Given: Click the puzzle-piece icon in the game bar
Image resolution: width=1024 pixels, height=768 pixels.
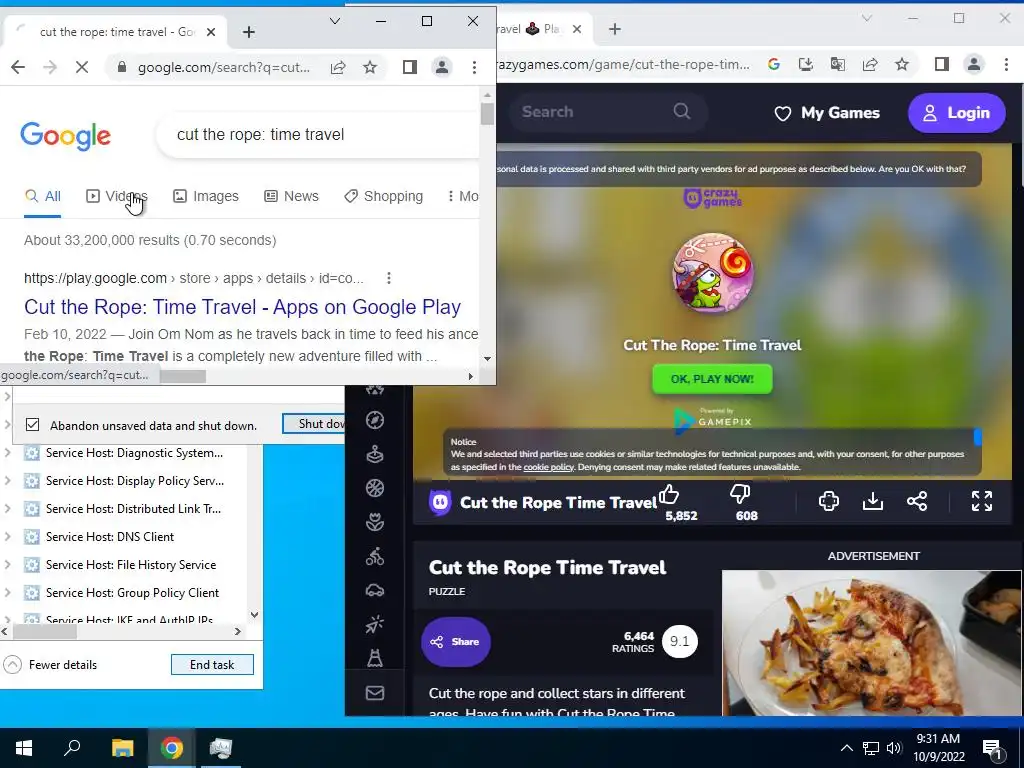Looking at the screenshot, I should 829,501.
